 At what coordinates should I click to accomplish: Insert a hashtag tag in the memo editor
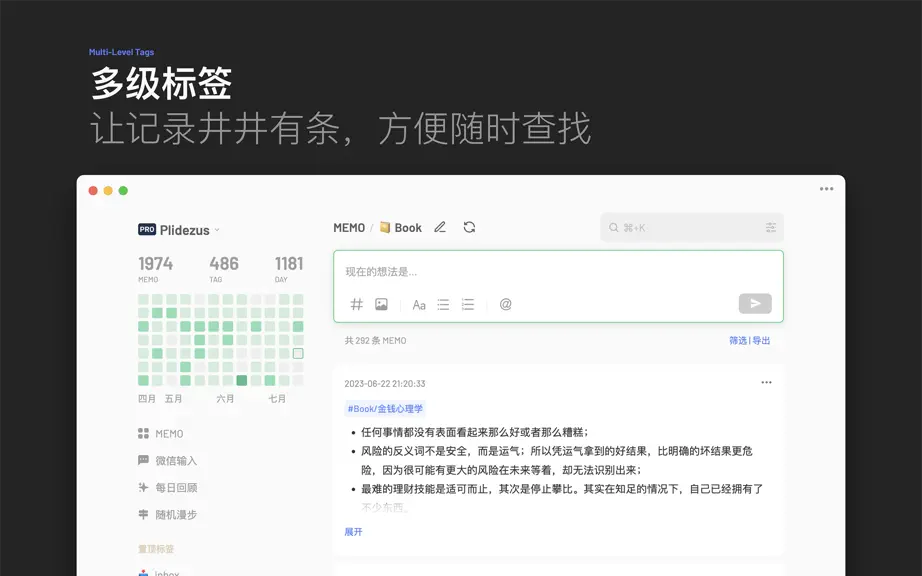(x=356, y=304)
